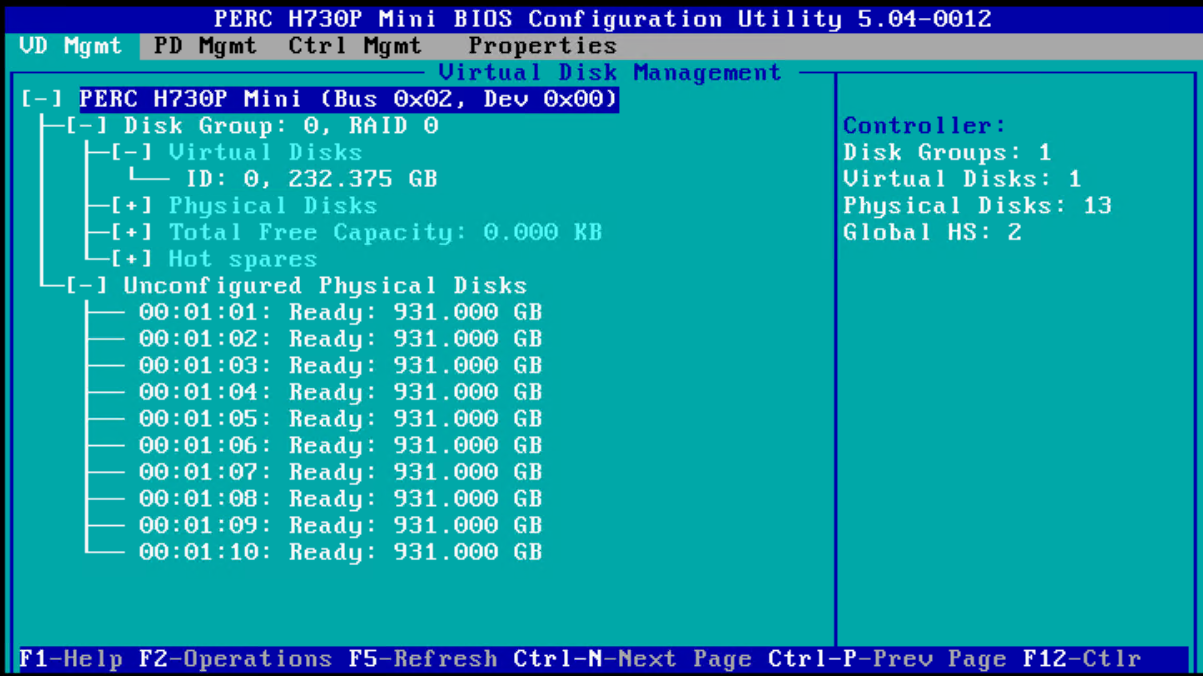Collapse the Disk Group 0 RAID 0 node

87,126
